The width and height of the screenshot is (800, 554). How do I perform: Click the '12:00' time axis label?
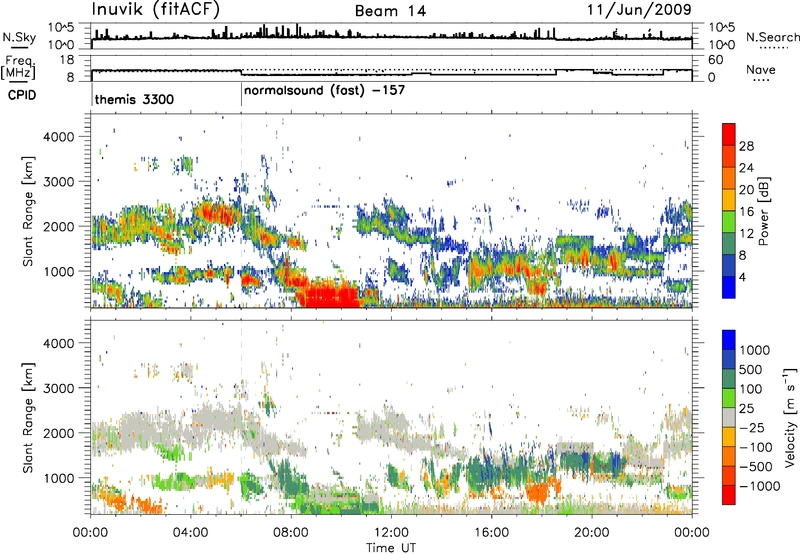point(391,533)
